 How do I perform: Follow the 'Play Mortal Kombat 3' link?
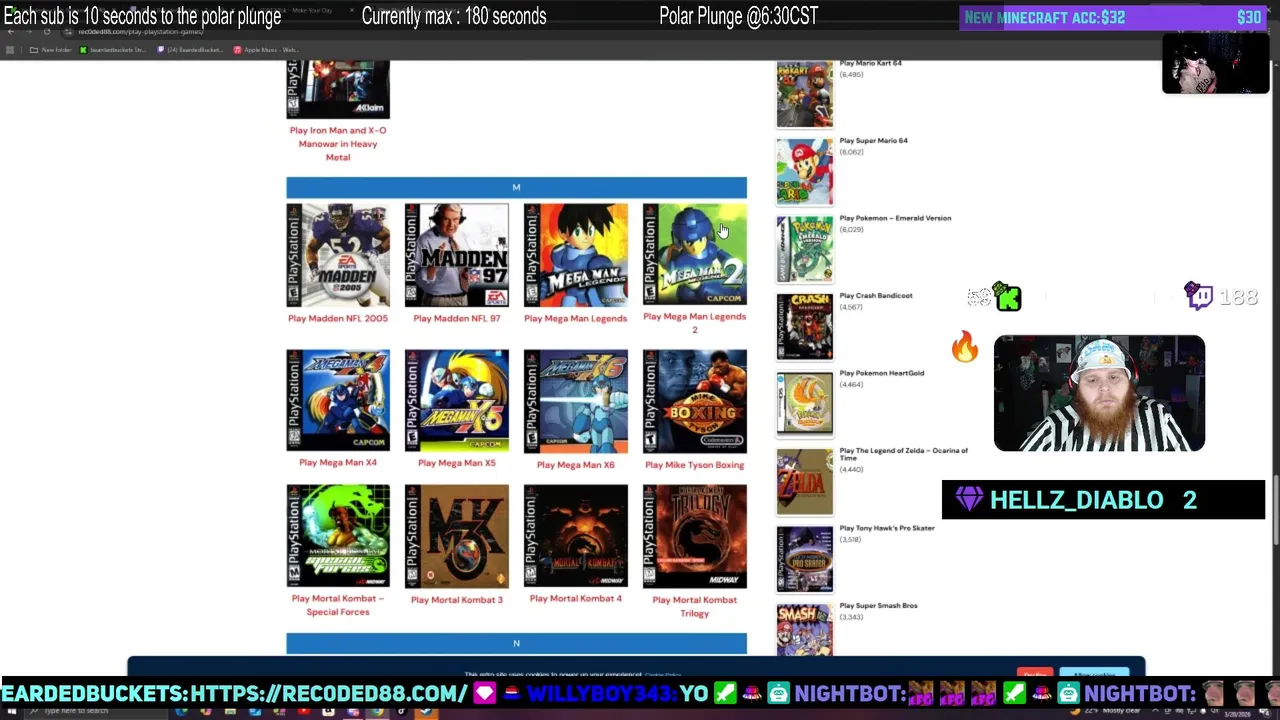[x=457, y=600]
